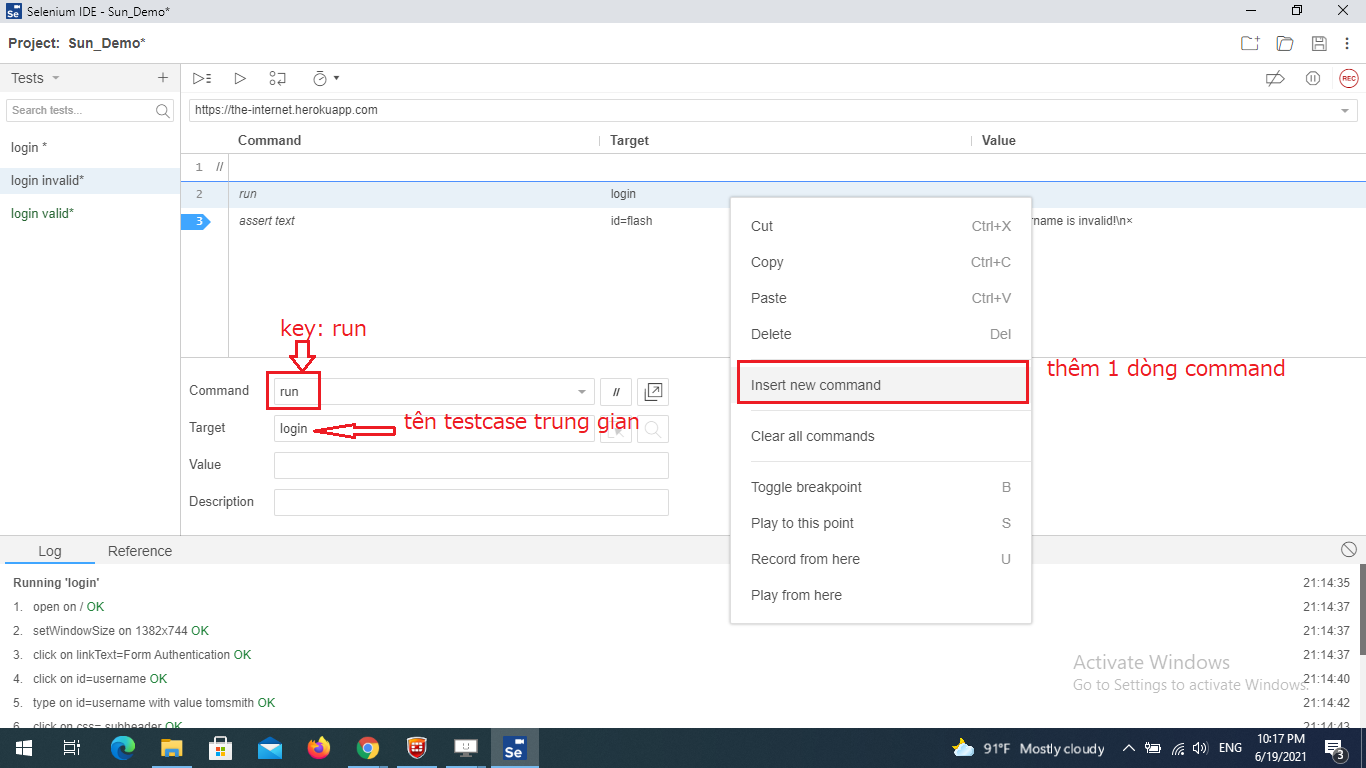Show hidden system tray icons
1366x768 pixels.
[1129, 748]
